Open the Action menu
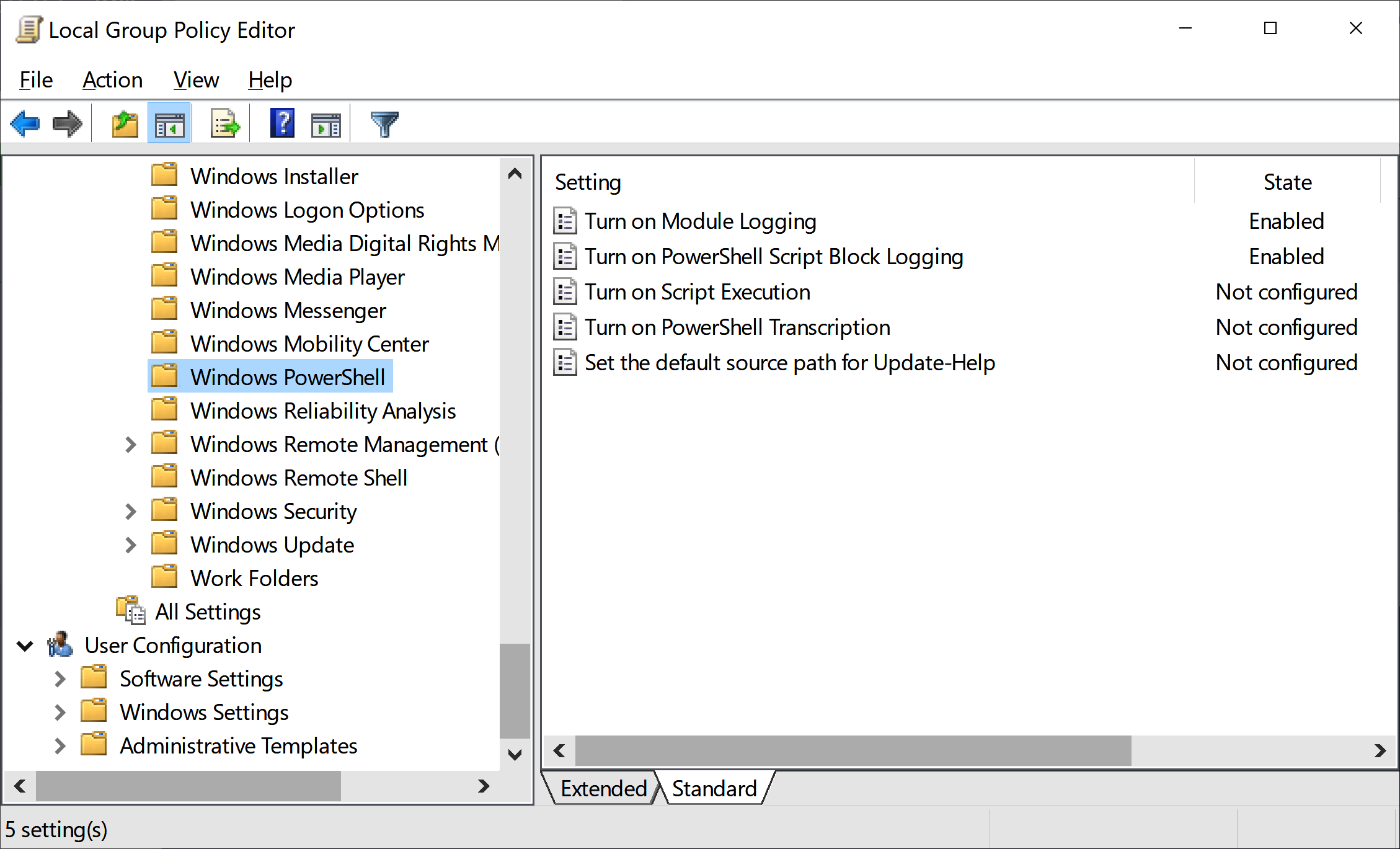Viewport: 1400px width, 849px height. 113,80
